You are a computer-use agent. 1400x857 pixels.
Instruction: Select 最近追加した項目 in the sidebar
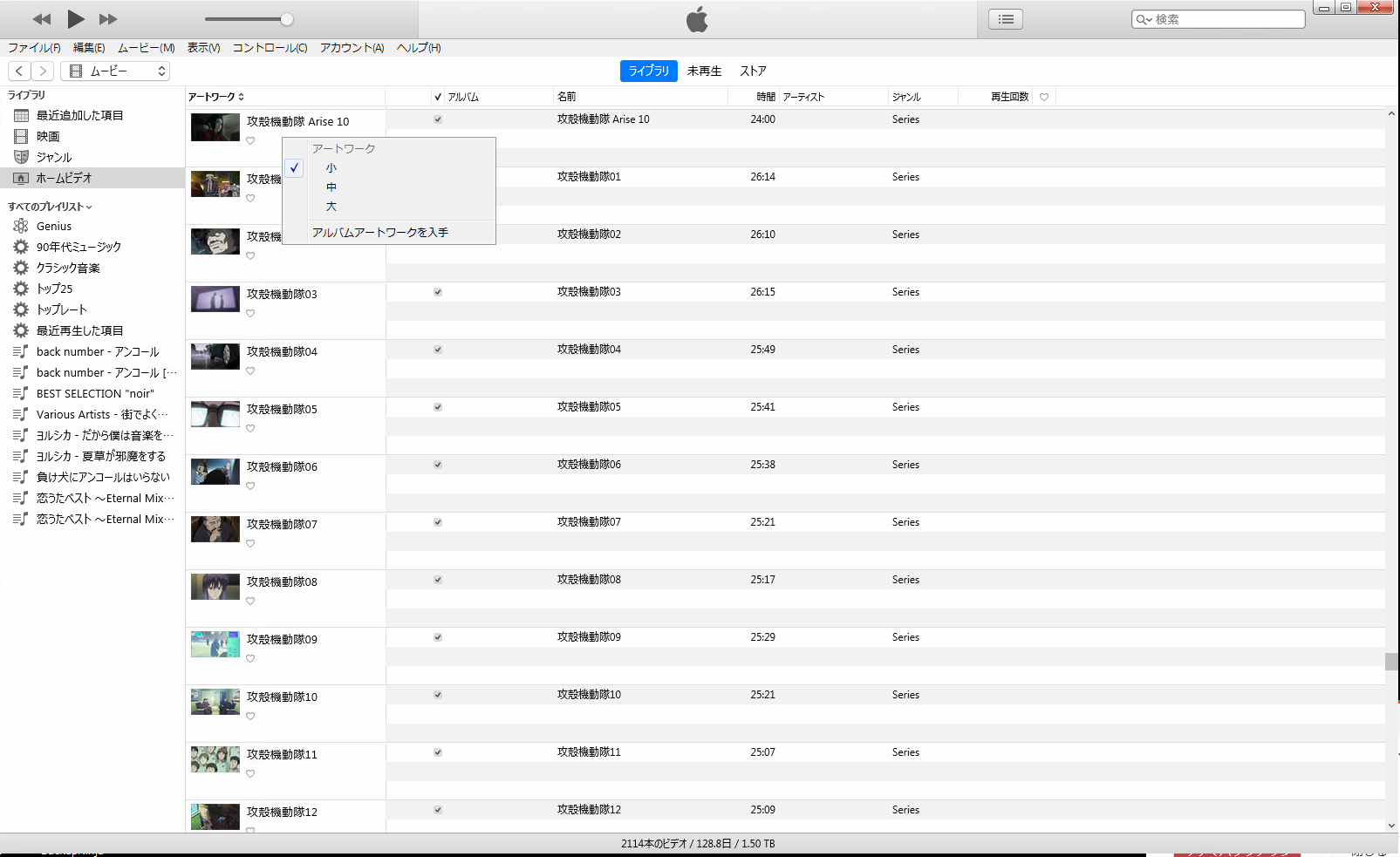[x=79, y=115]
